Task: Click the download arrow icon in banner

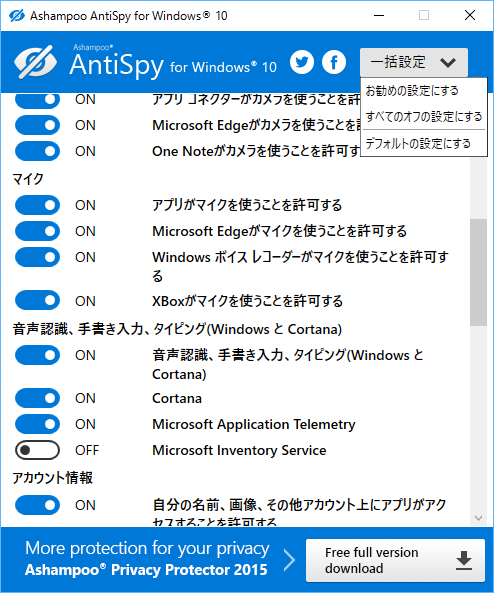Action: click(x=464, y=560)
